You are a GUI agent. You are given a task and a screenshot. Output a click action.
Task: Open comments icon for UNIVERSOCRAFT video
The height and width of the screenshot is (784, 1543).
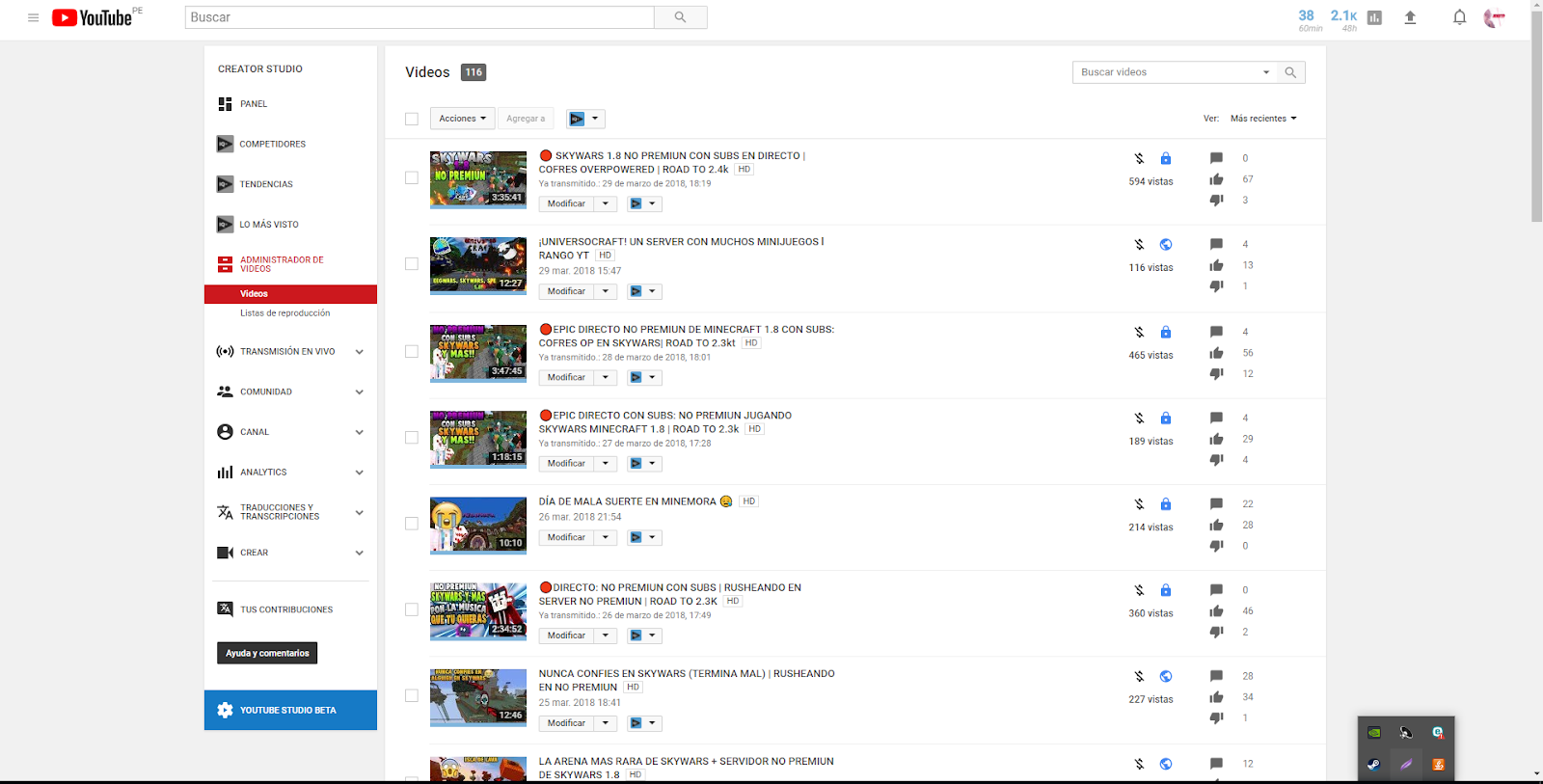[x=1217, y=245]
